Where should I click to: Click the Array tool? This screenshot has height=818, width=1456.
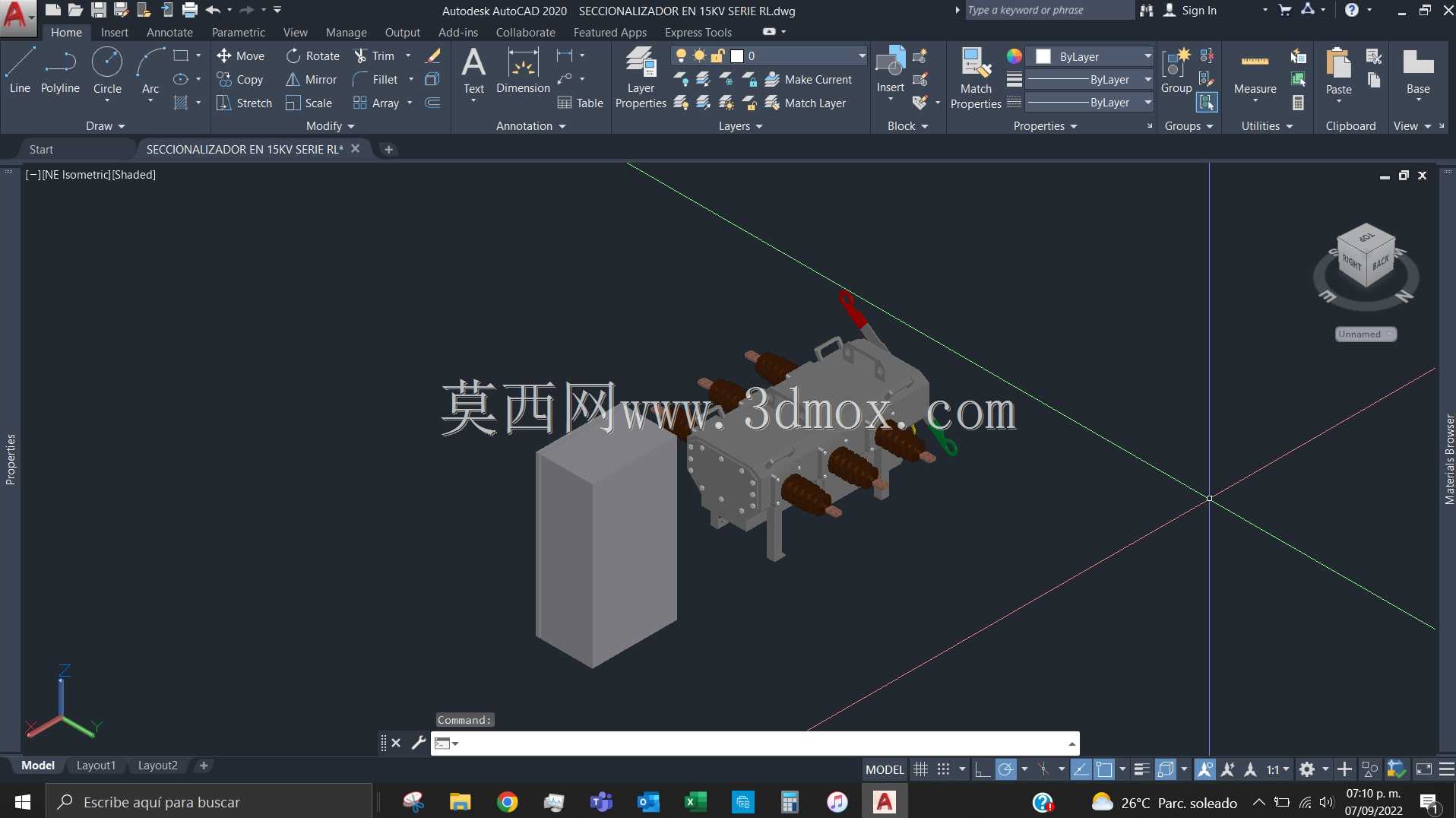click(376, 103)
